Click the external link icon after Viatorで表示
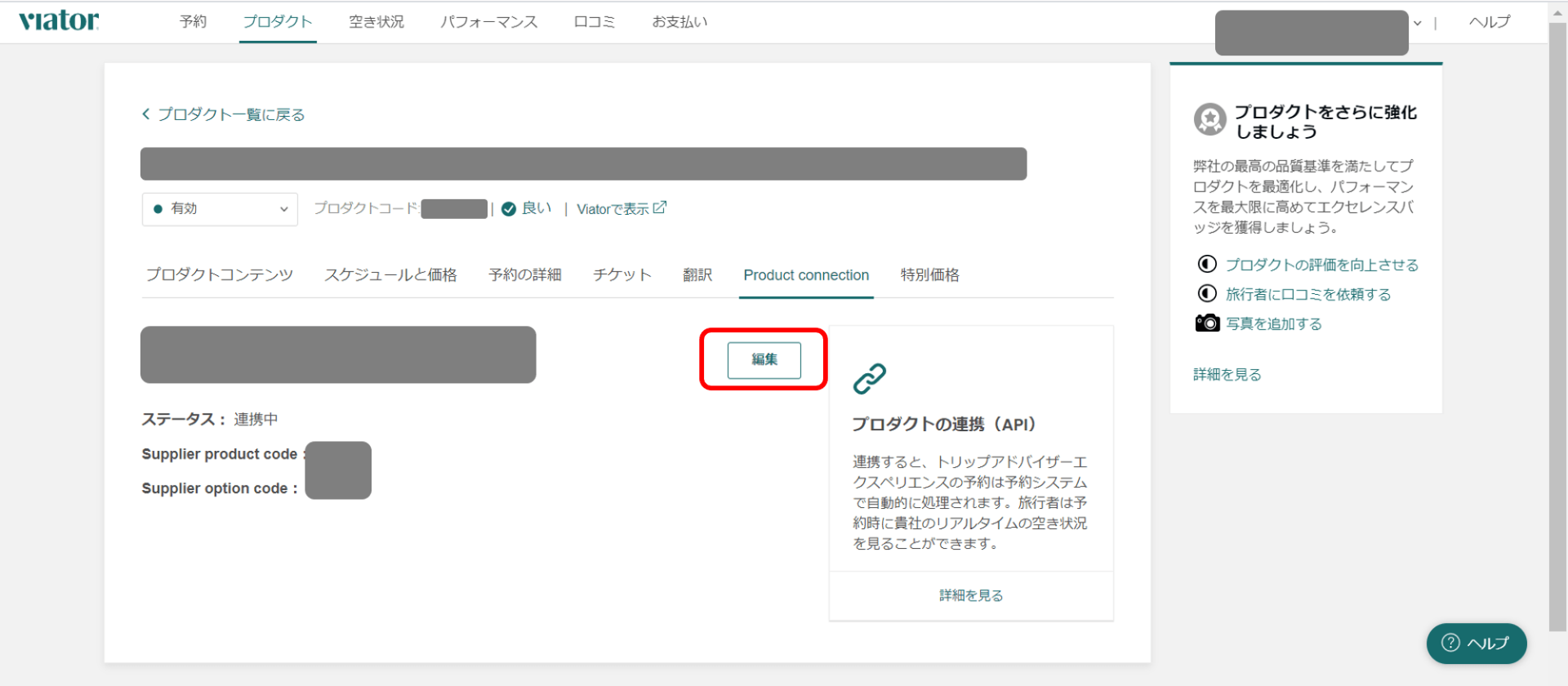This screenshot has height=686, width=1568. (660, 208)
